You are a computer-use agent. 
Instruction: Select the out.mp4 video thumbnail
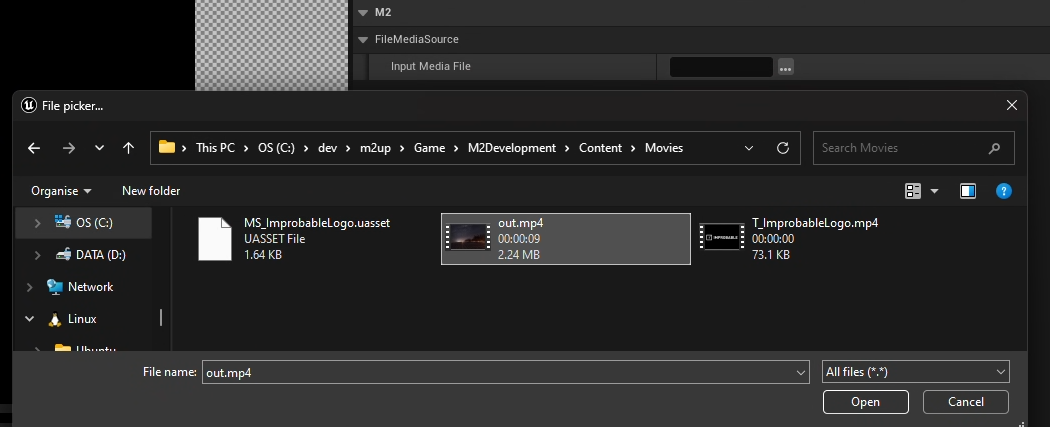point(468,239)
